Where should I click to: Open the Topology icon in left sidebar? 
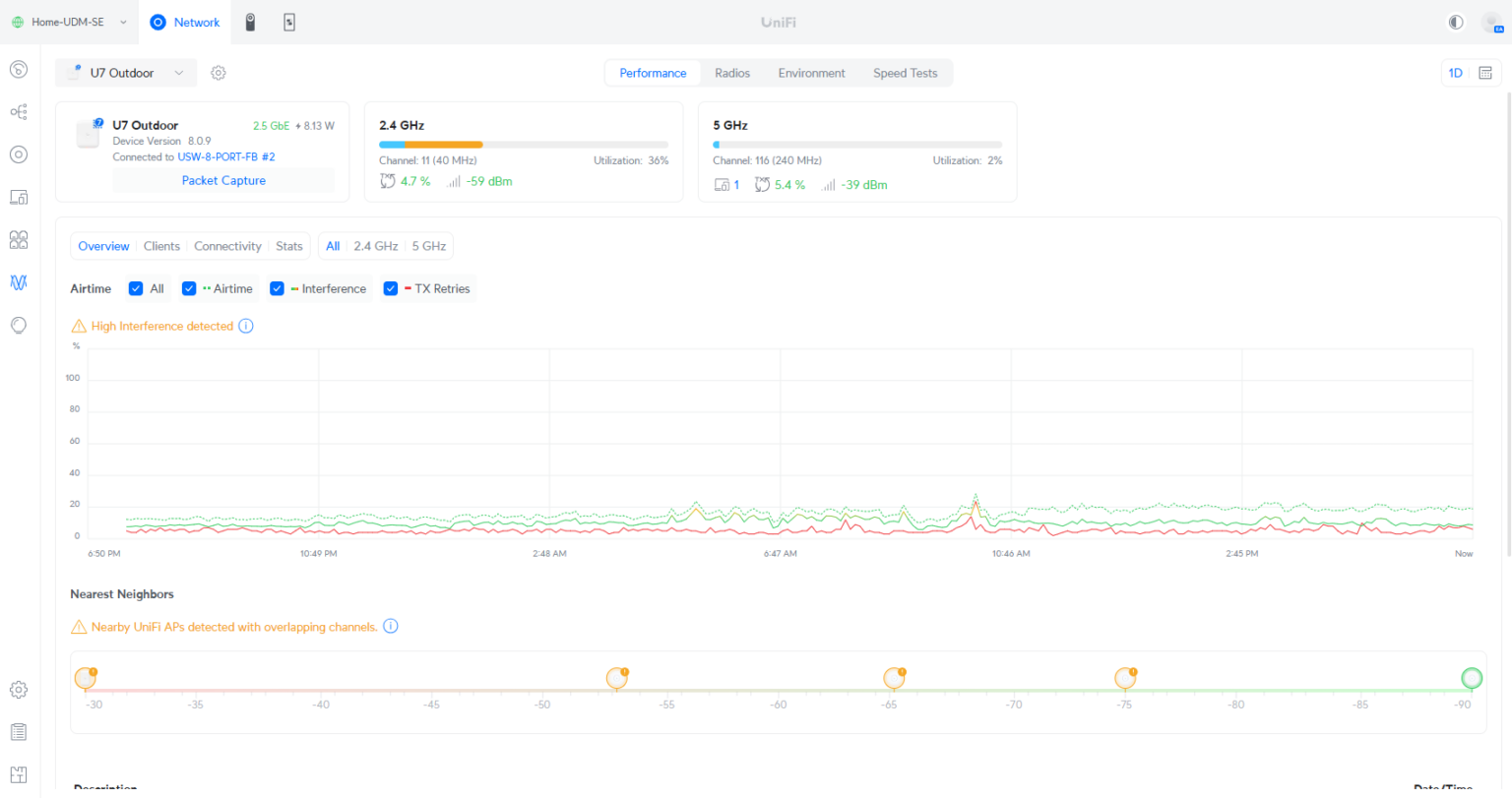click(18, 112)
